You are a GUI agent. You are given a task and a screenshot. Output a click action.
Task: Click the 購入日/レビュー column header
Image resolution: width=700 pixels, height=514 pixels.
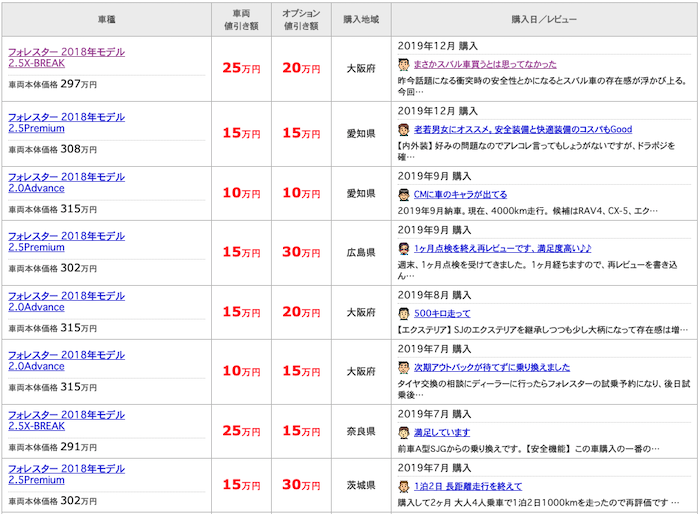click(544, 20)
